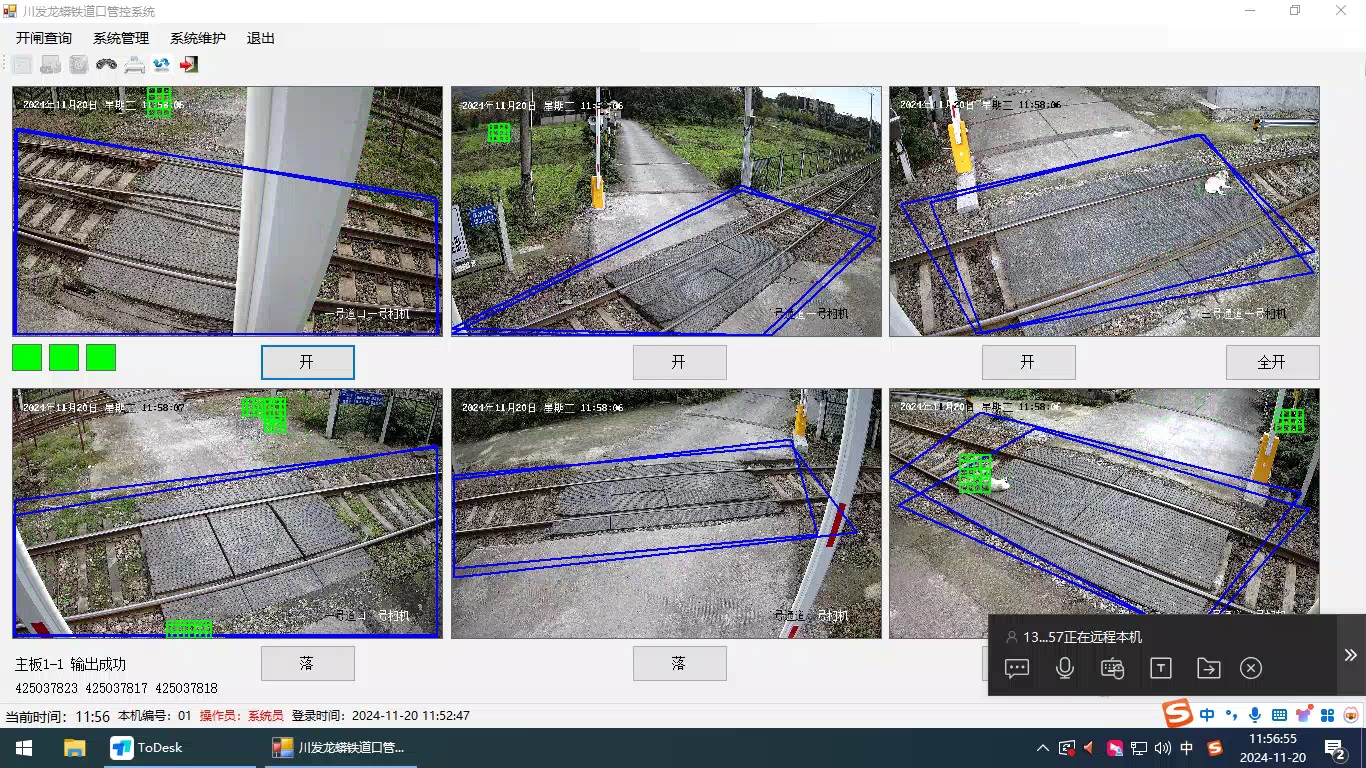Click the T text icon in remote panel
Viewport: 1366px width, 768px height.
(x=1160, y=669)
